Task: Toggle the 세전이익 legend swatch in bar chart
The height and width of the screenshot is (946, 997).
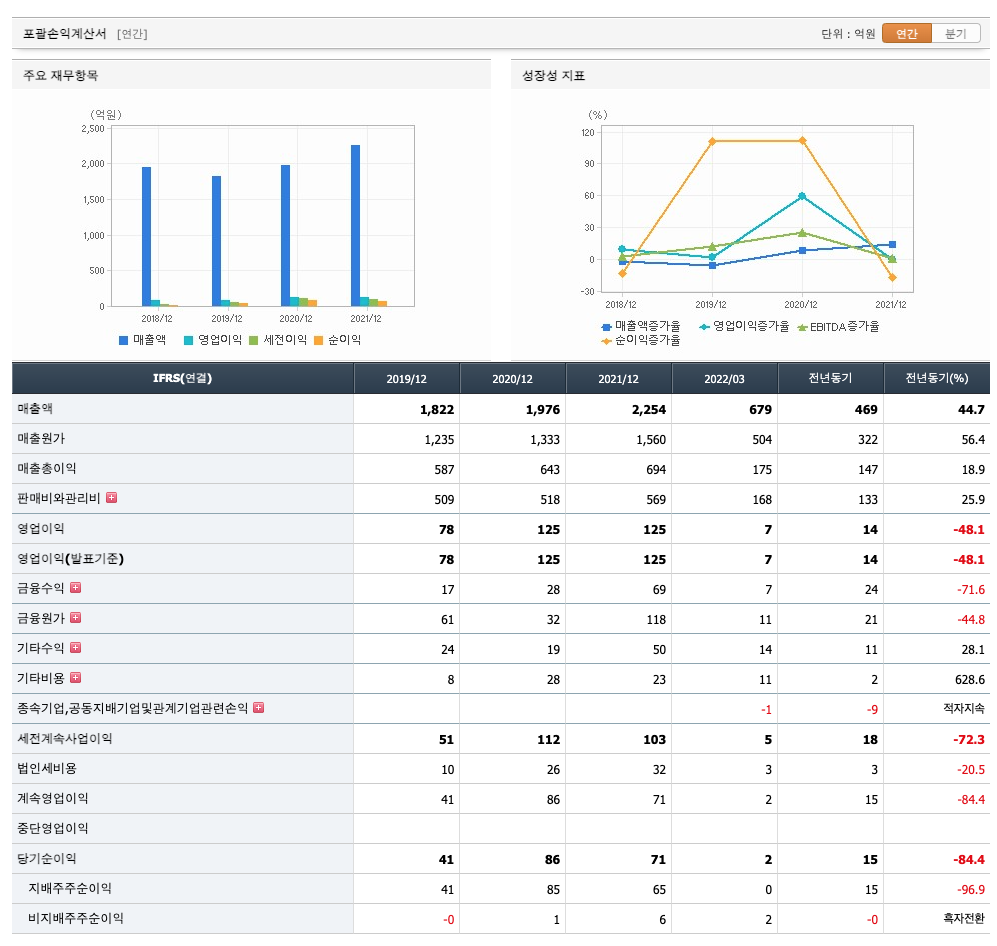Action: [x=254, y=341]
